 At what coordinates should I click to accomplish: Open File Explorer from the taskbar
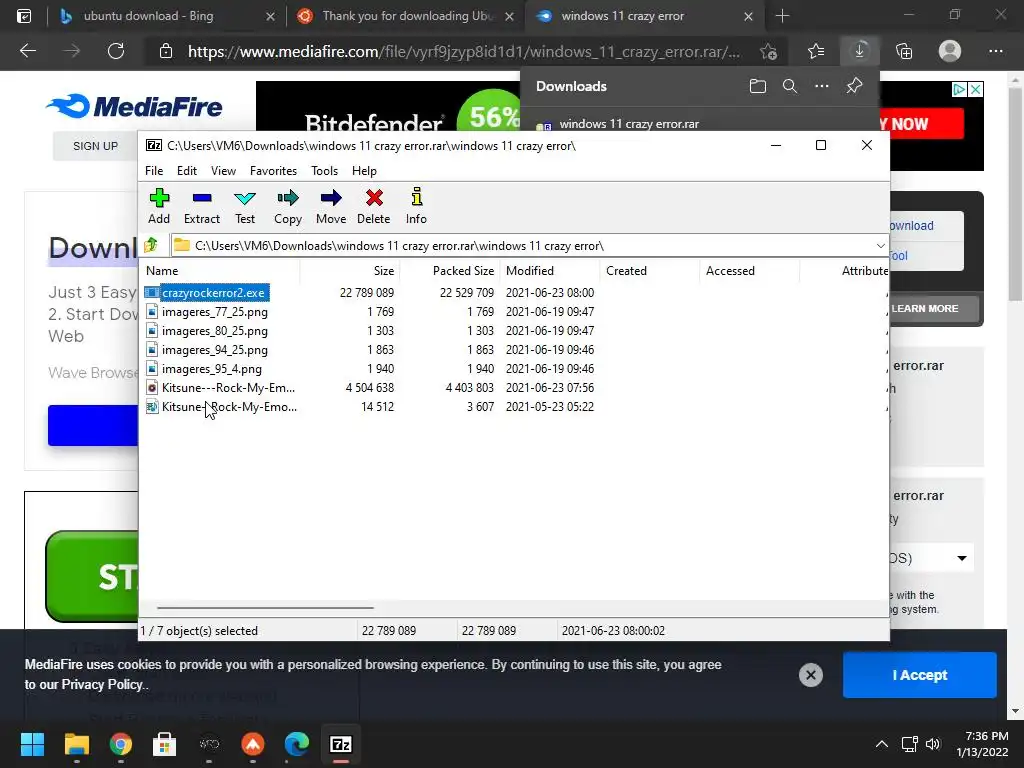76,744
